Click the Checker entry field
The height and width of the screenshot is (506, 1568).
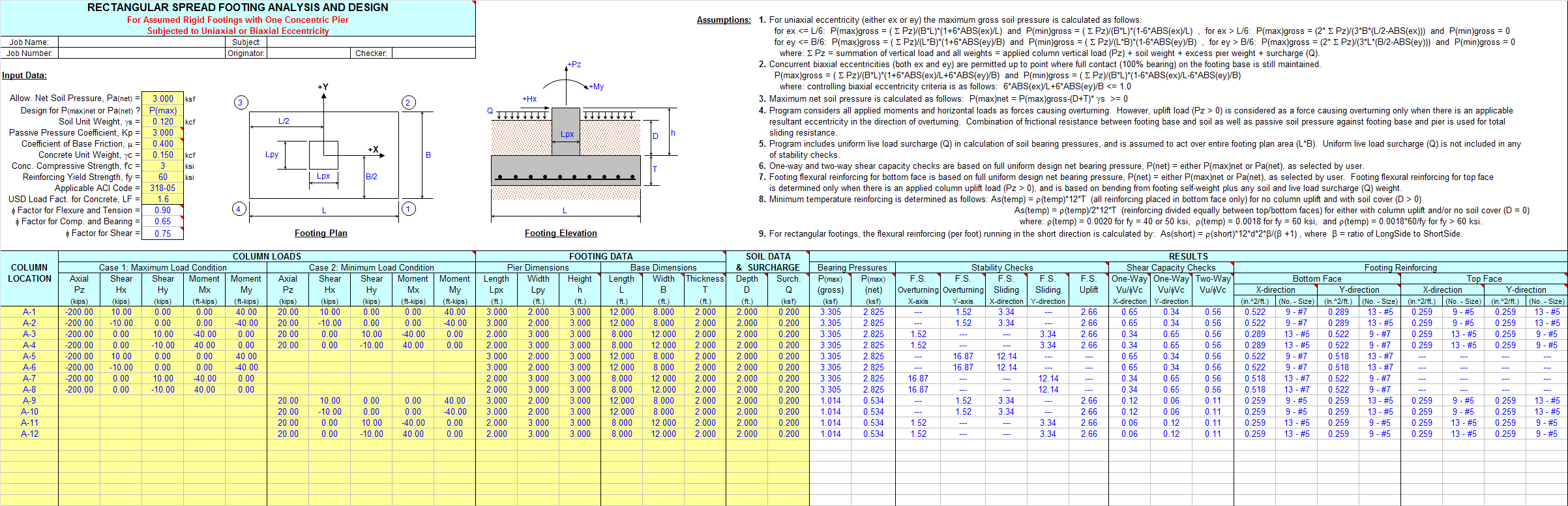[433, 53]
